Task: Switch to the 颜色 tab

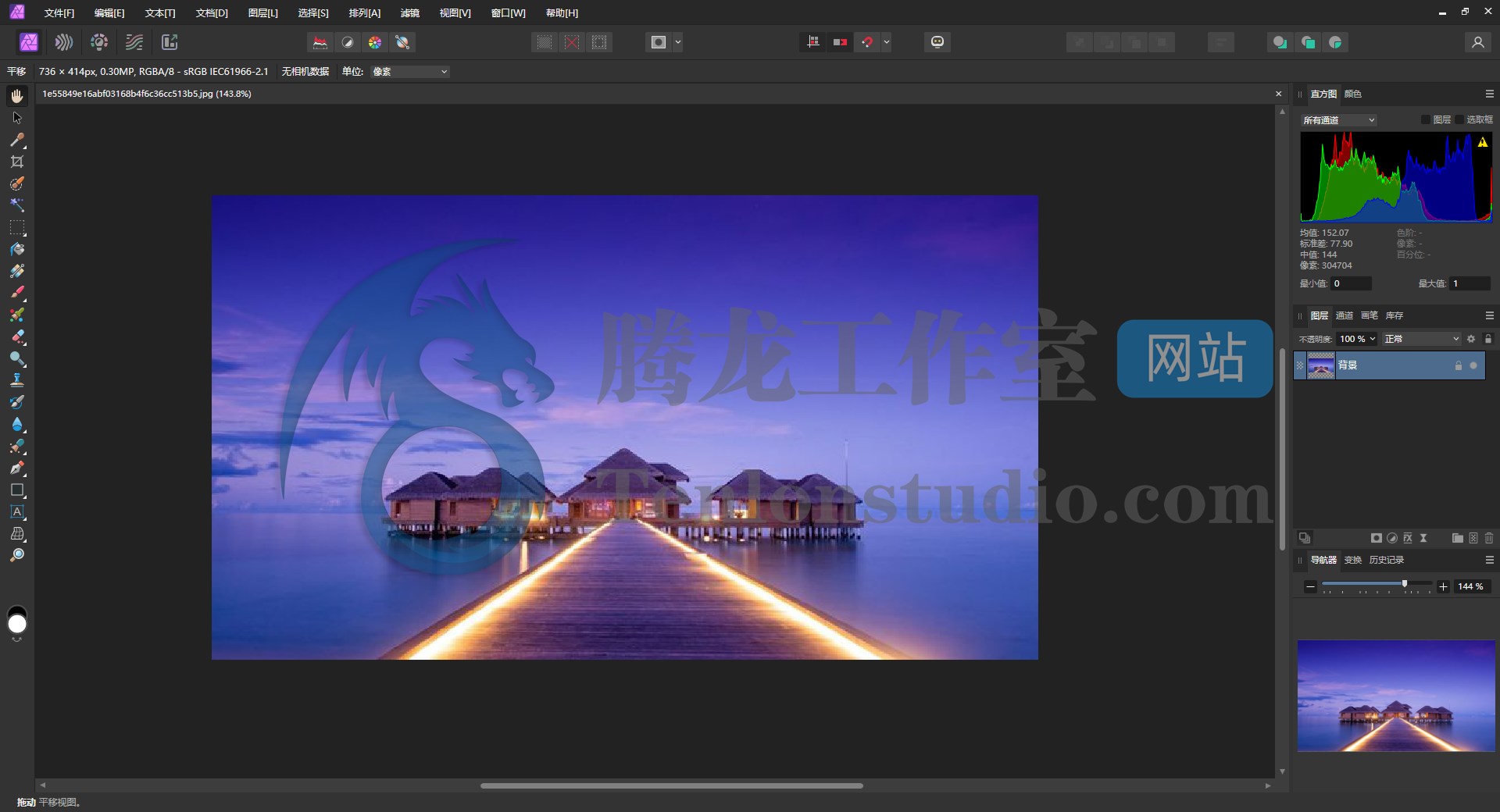Action: [1352, 94]
